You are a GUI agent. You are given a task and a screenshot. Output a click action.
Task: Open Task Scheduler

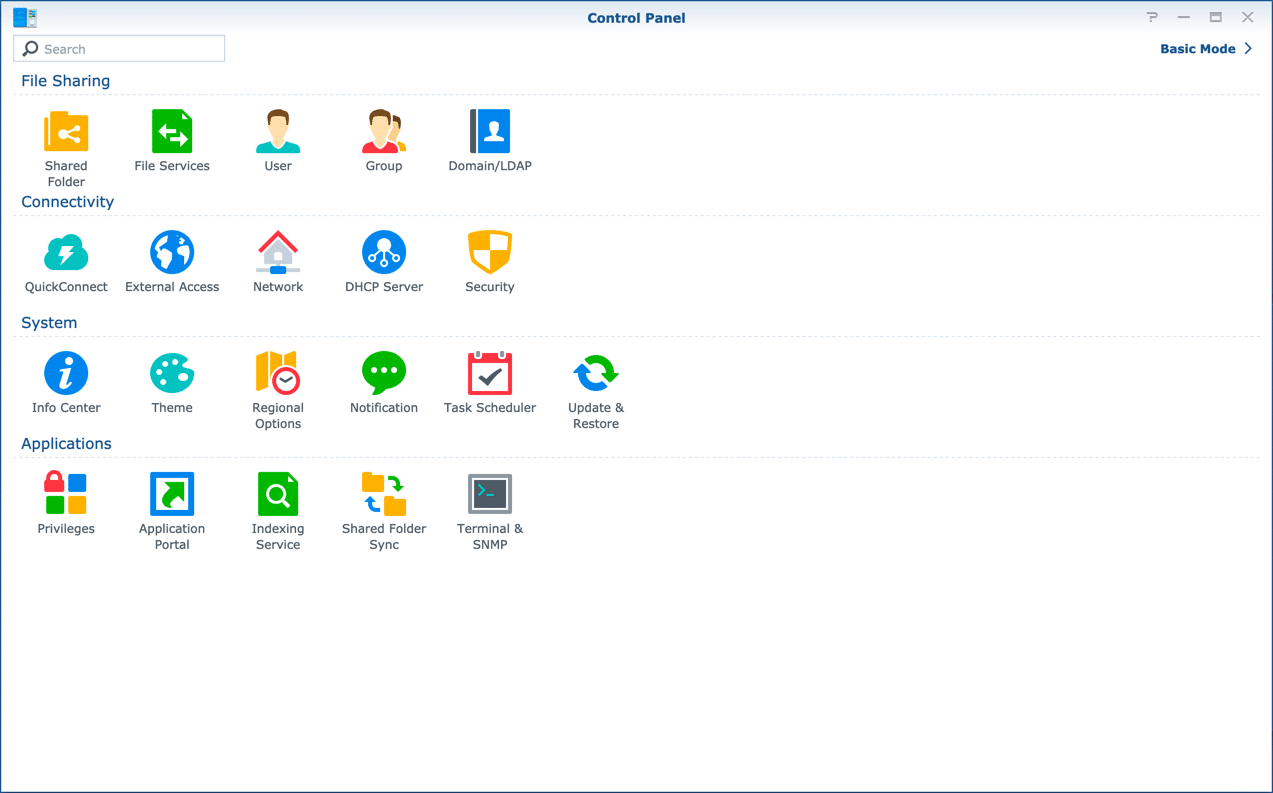pos(490,375)
